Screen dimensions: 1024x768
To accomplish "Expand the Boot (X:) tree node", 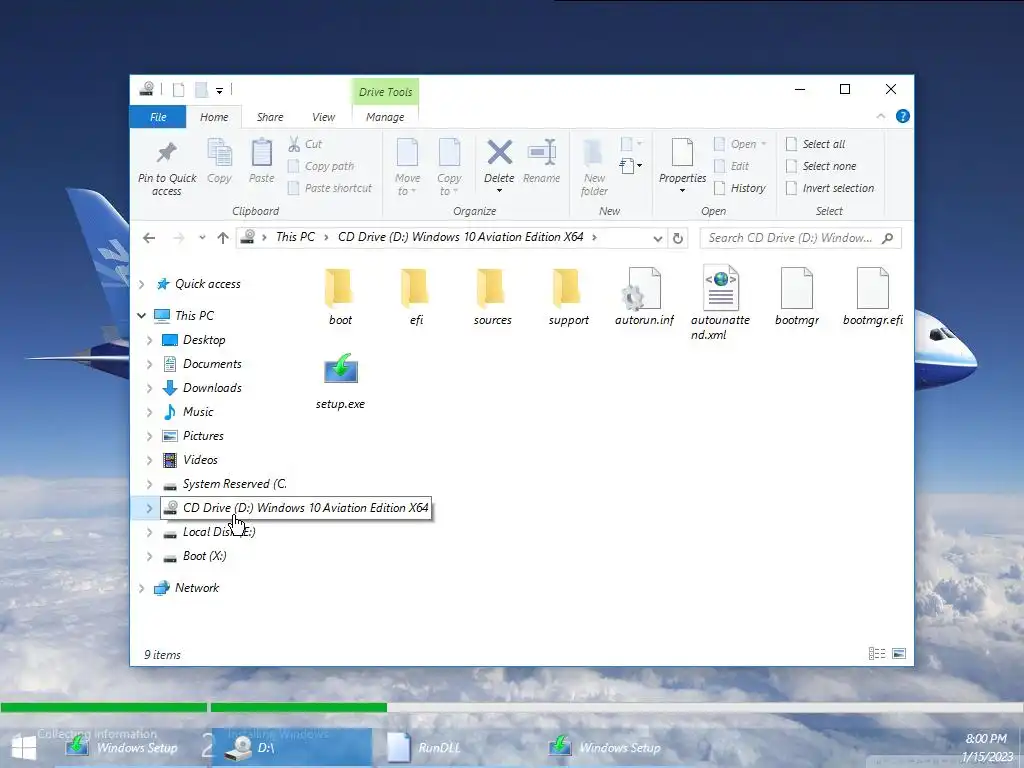I will (150, 557).
